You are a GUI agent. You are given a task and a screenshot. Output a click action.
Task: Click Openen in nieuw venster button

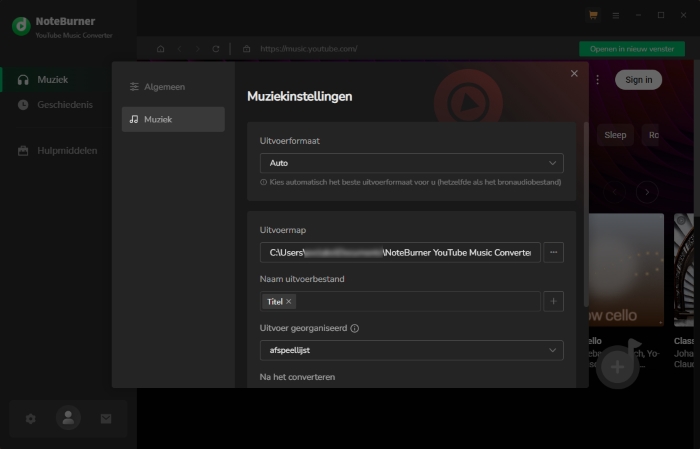point(632,49)
